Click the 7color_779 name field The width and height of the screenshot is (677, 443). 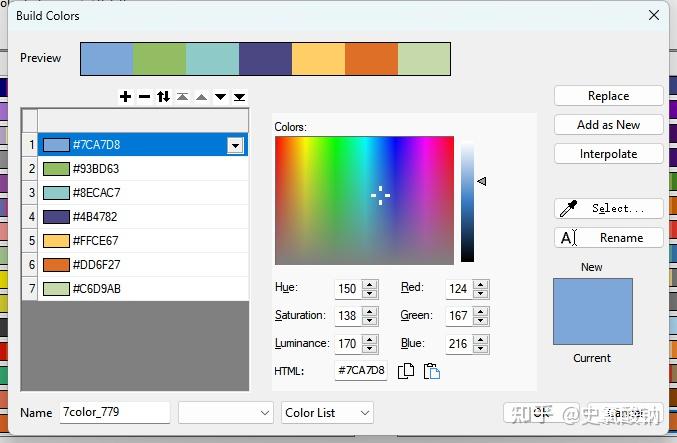click(113, 412)
